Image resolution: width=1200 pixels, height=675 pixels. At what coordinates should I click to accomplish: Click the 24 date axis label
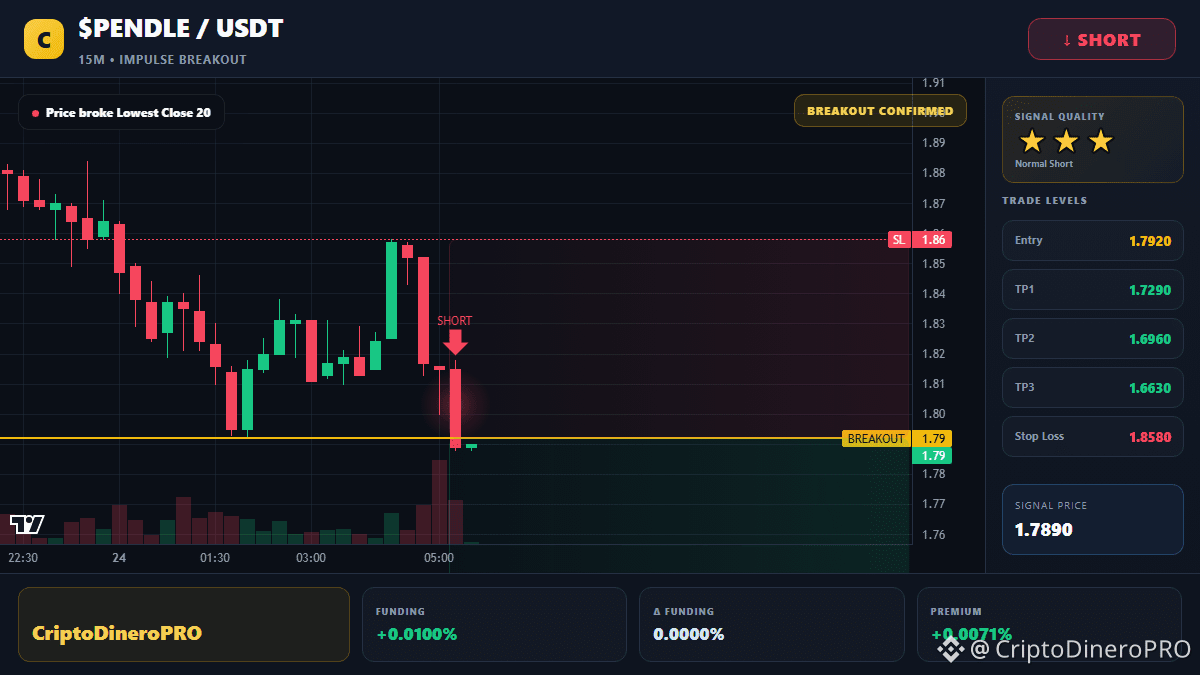pyautogui.click(x=118, y=558)
